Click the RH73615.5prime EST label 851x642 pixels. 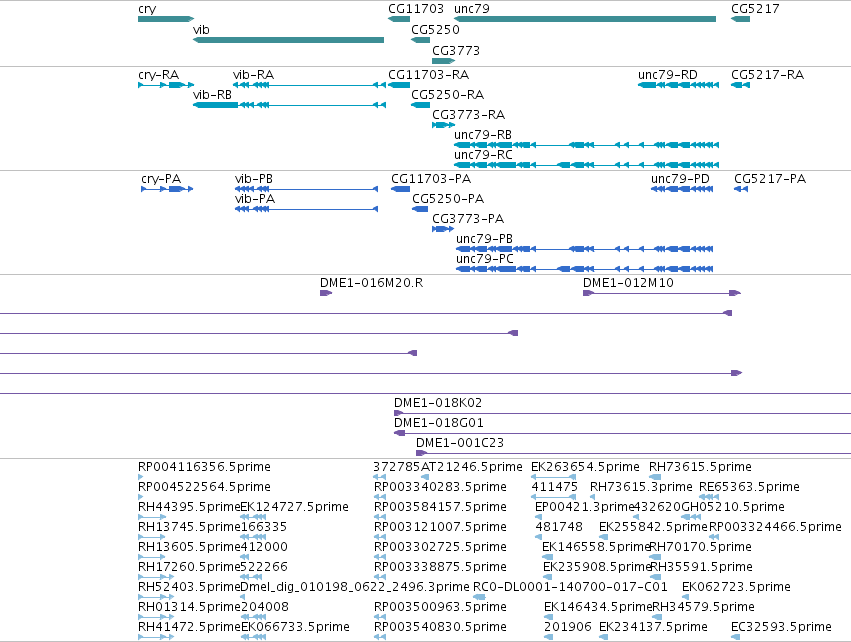coord(700,467)
